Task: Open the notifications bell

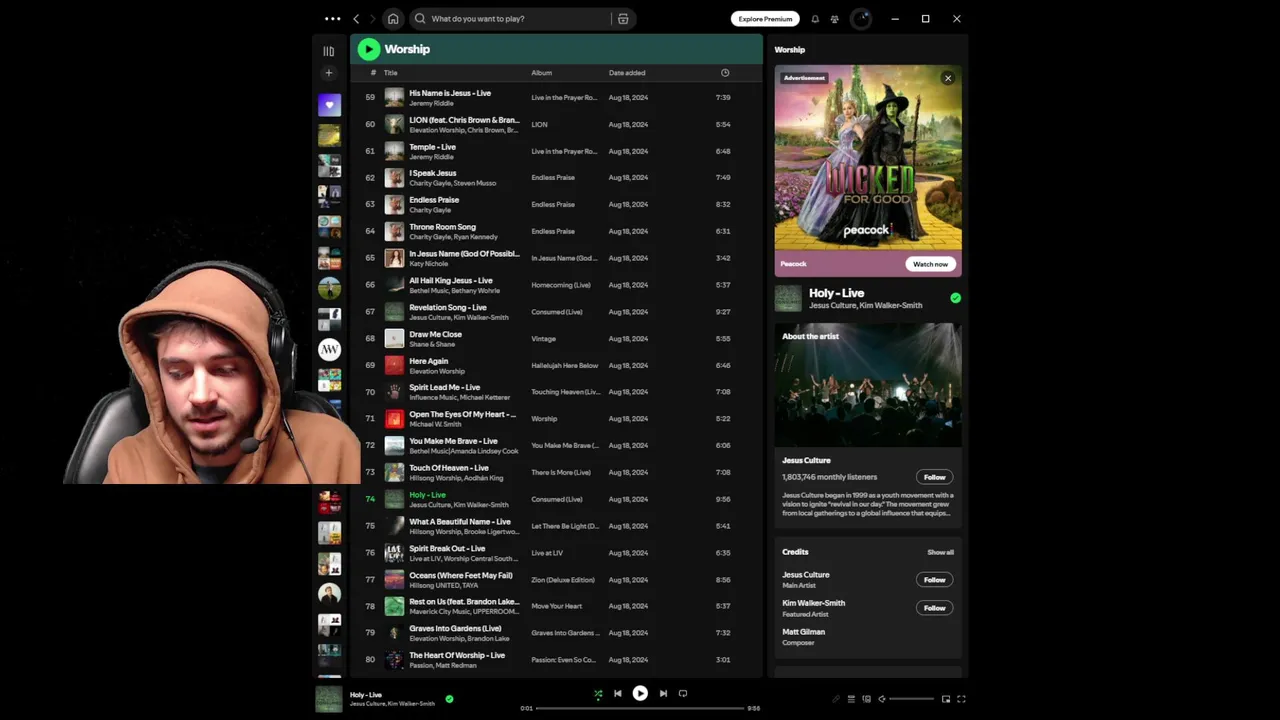Action: coord(815,19)
